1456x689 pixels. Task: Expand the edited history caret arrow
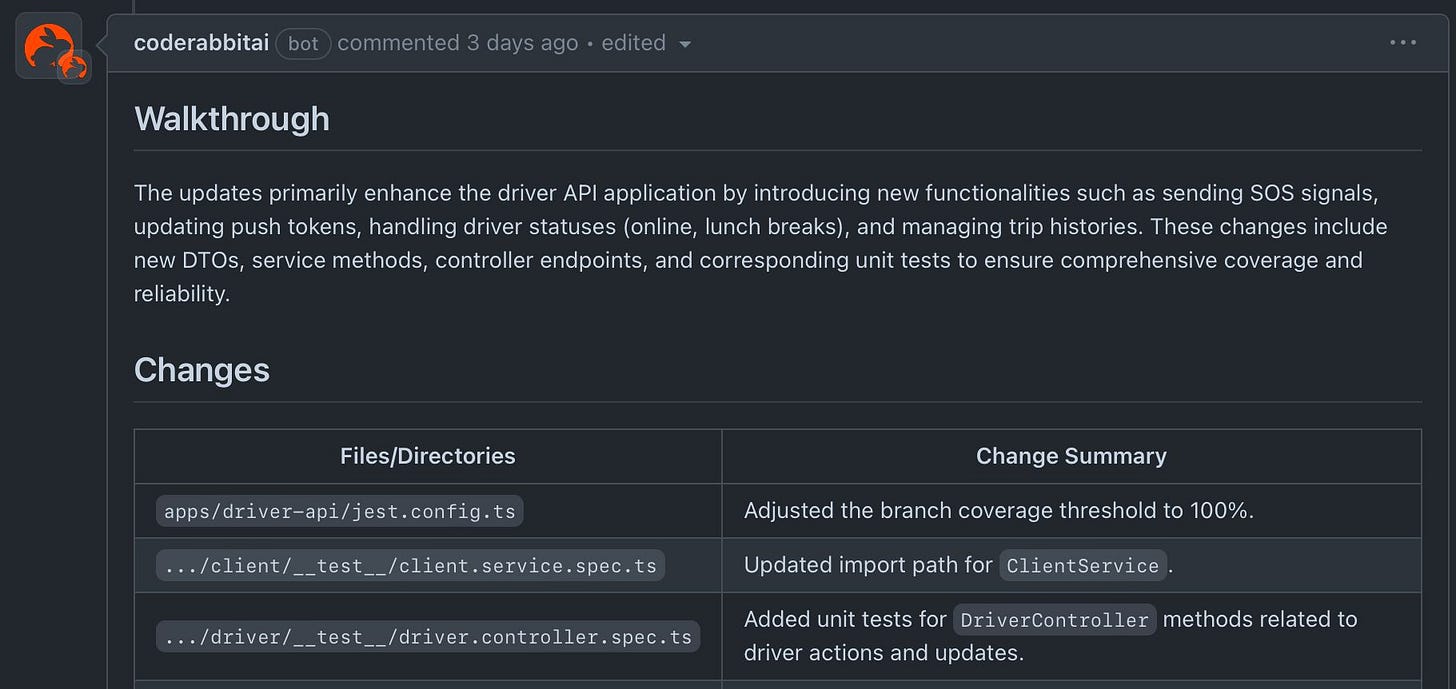685,44
